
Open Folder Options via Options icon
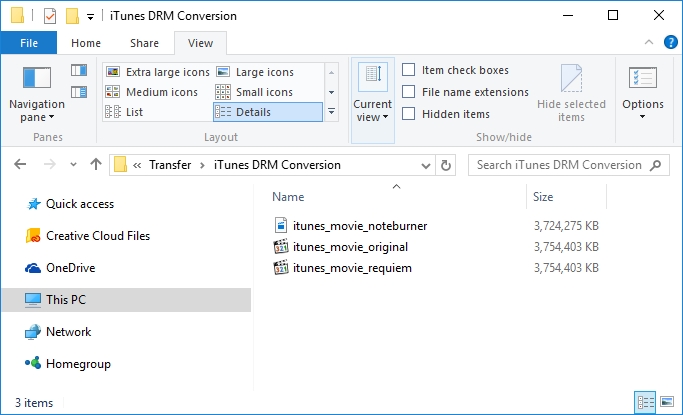click(x=642, y=78)
